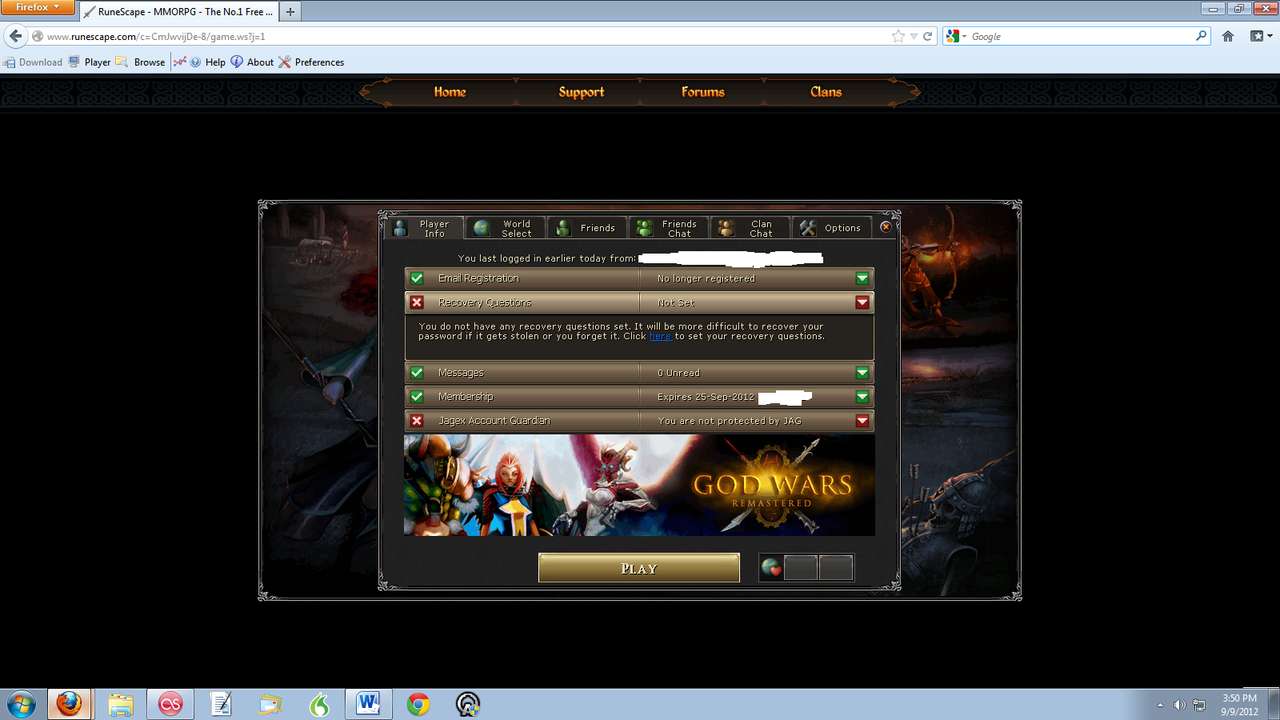Click the gold PLAY button
1280x720 pixels.
639,568
